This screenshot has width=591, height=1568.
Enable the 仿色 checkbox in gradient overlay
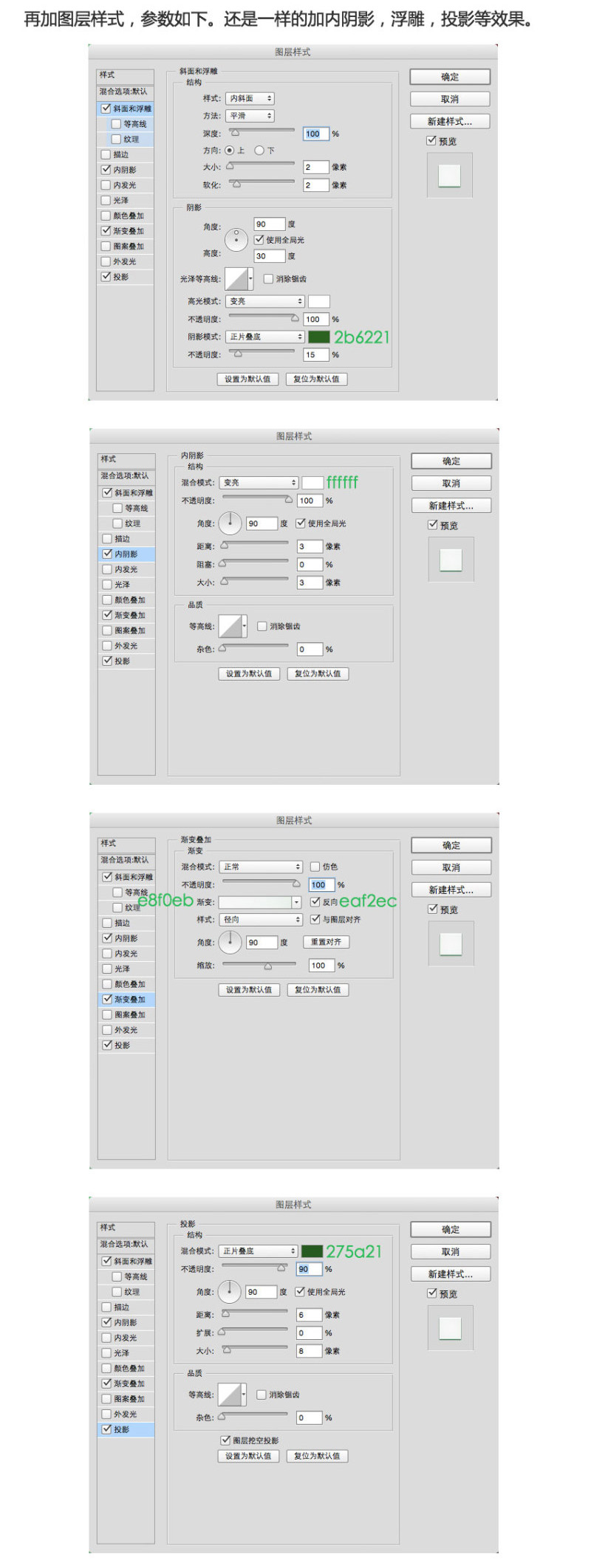pyautogui.click(x=315, y=867)
